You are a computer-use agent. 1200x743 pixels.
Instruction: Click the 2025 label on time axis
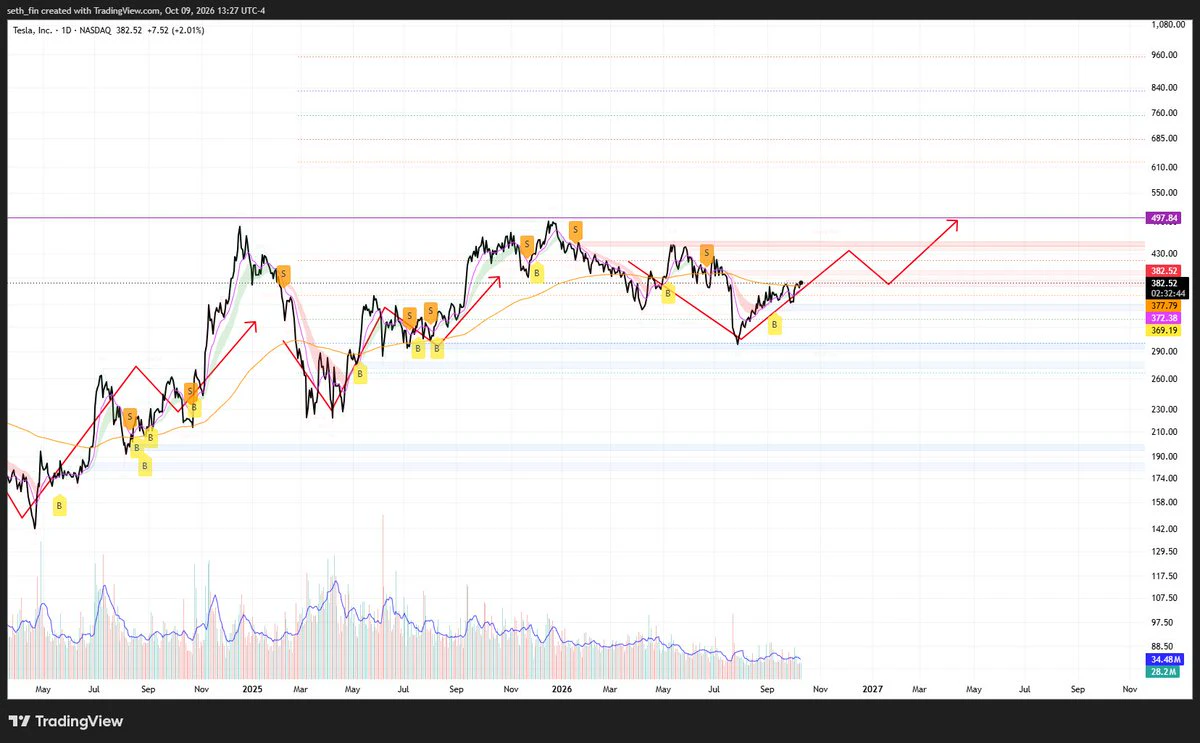tap(252, 689)
